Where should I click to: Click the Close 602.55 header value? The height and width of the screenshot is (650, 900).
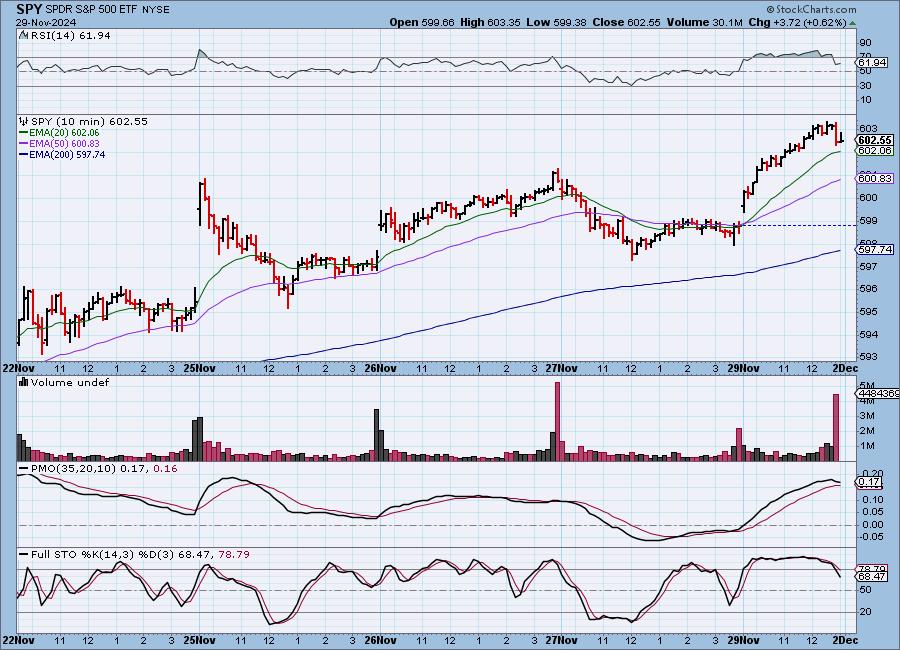point(626,22)
